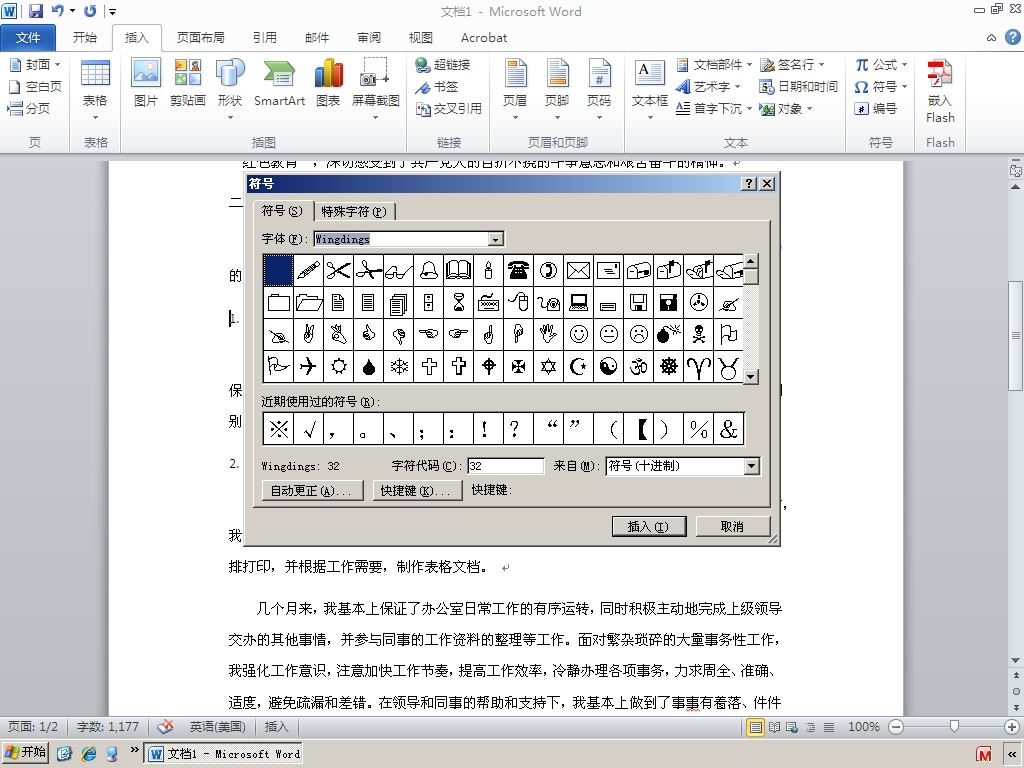Open the Footer (页脚) menu
1024x768 pixels.
557,89
